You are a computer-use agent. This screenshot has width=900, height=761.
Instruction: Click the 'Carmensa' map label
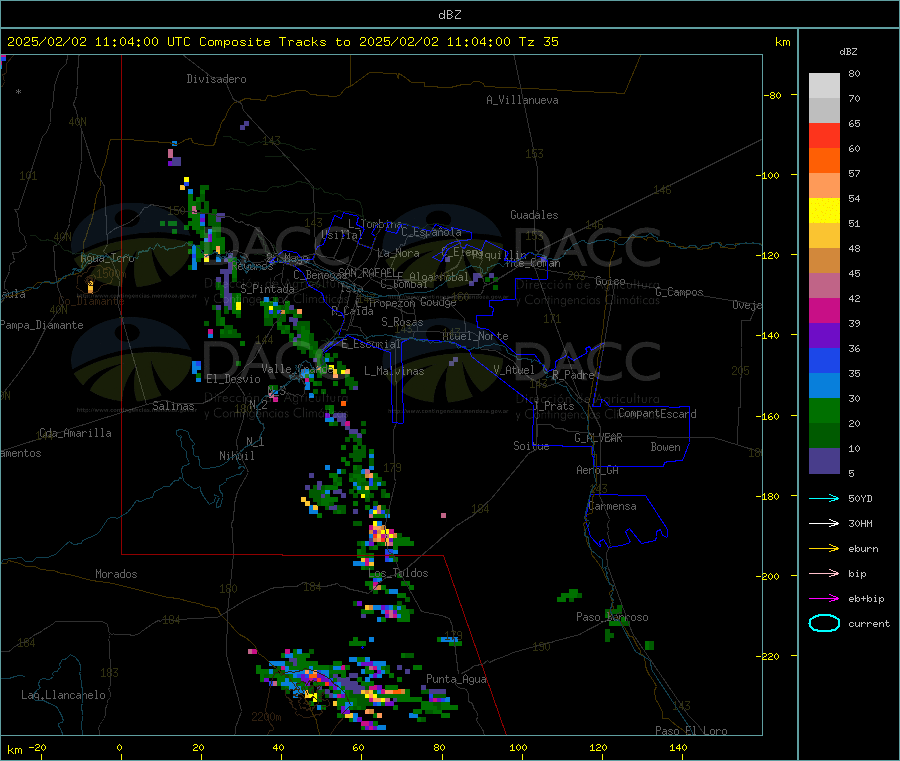[612, 506]
